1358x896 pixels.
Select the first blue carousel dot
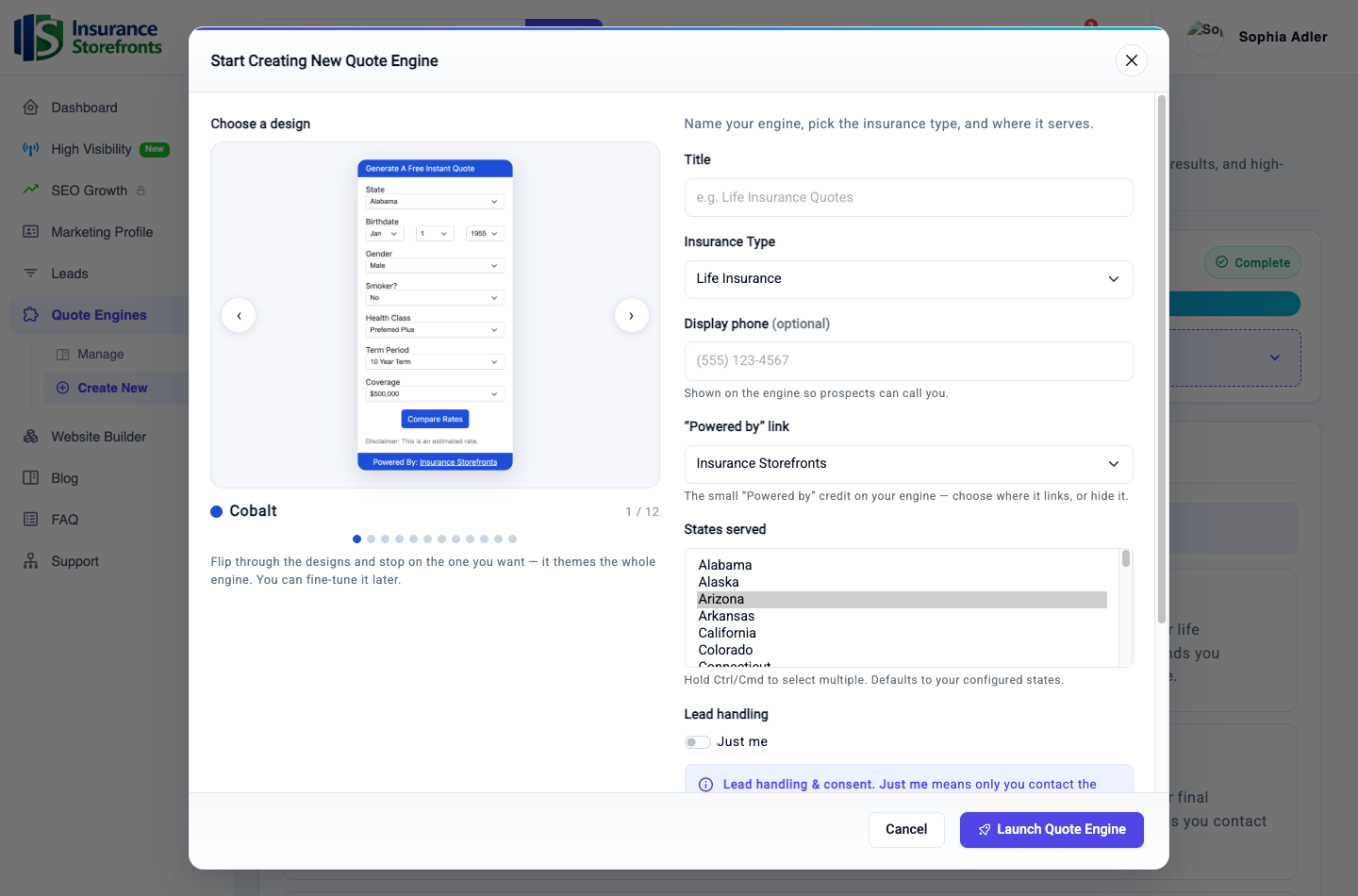pyautogui.click(x=356, y=539)
